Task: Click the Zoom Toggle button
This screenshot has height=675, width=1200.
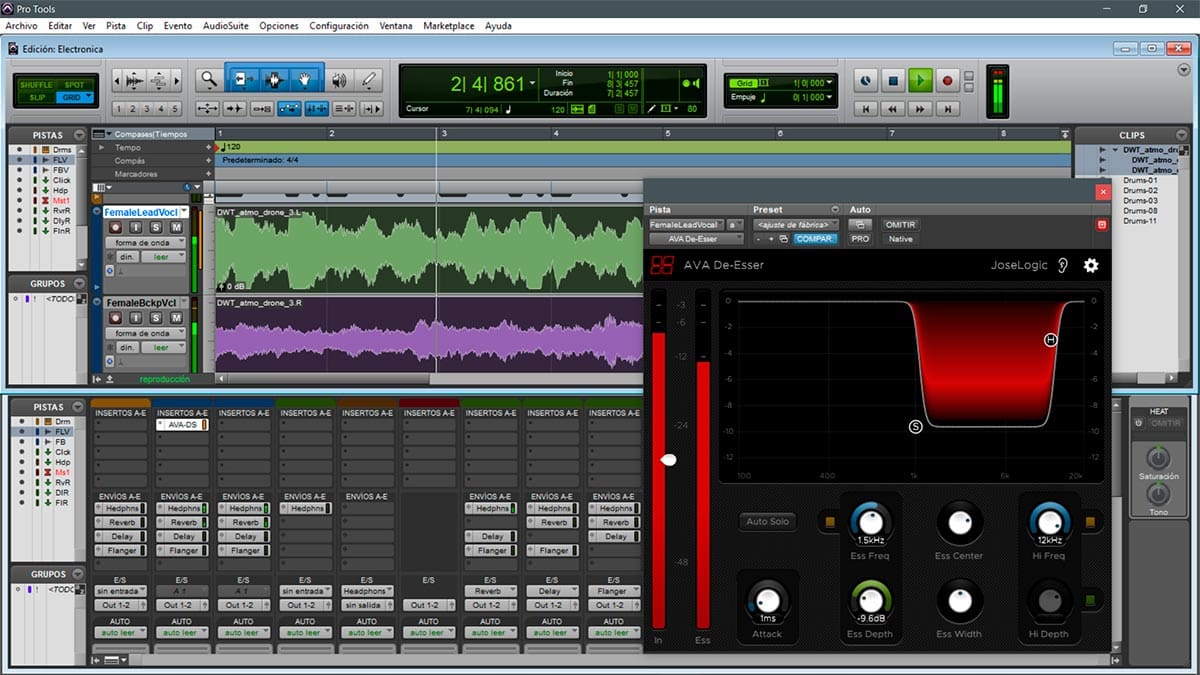Action: tap(209, 108)
